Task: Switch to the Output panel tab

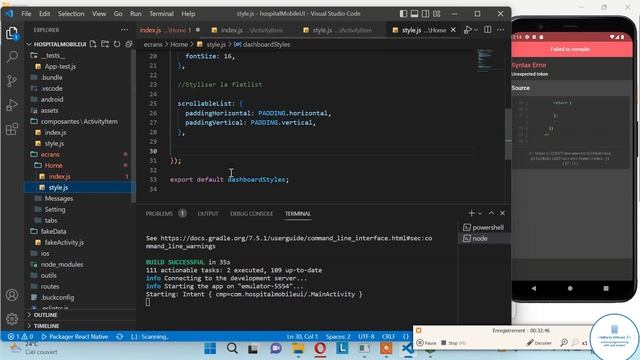Action: 208,213
